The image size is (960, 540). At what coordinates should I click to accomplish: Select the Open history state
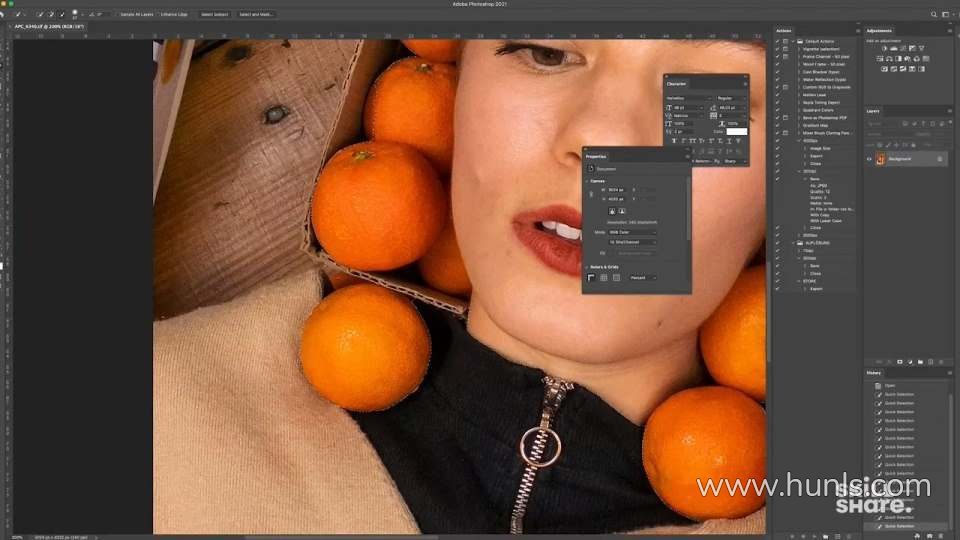click(x=890, y=386)
